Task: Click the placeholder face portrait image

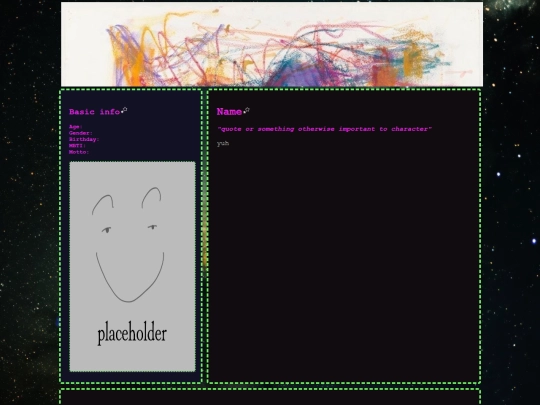Action: [133, 267]
